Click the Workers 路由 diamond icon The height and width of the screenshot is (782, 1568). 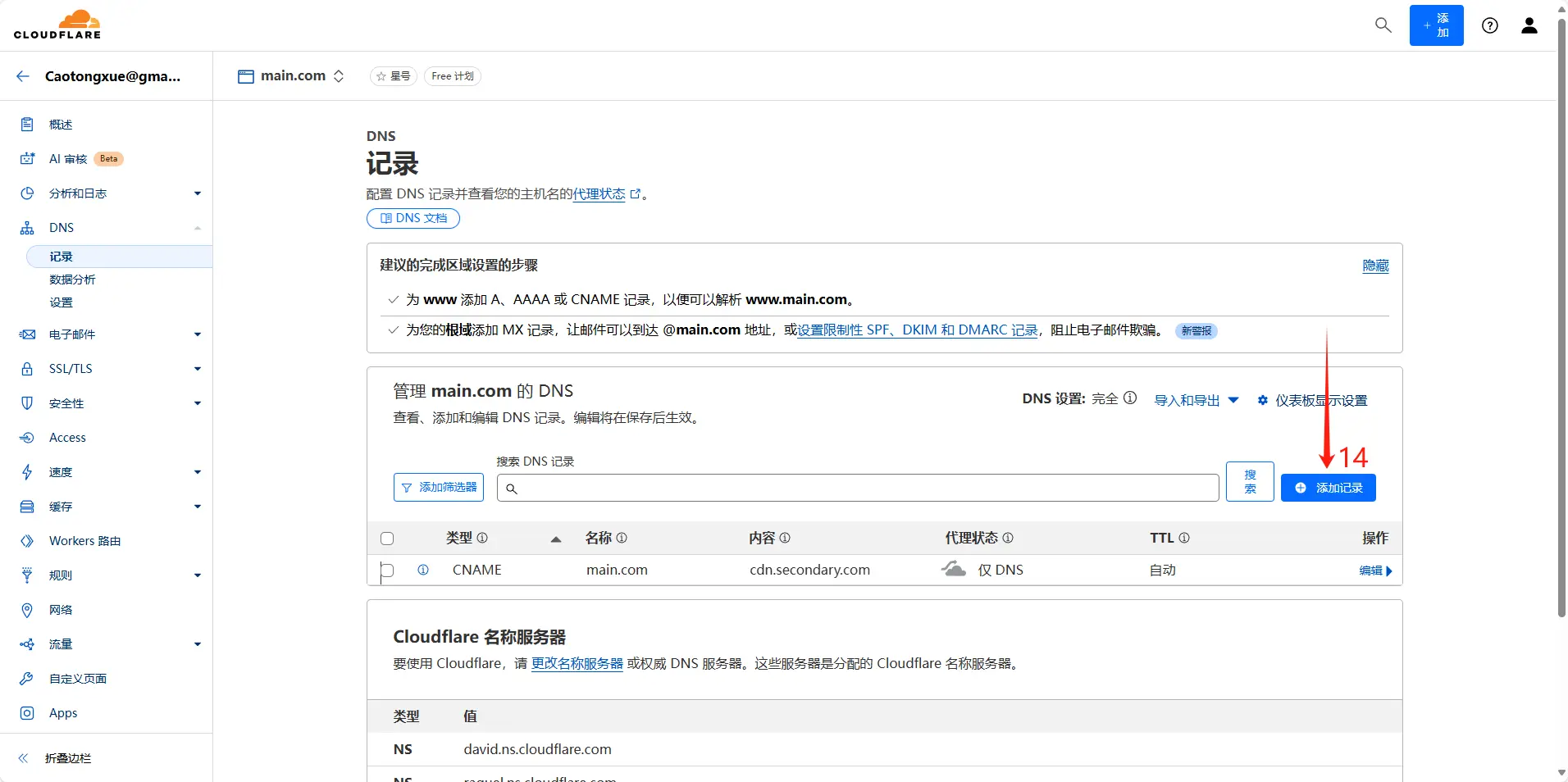(27, 541)
